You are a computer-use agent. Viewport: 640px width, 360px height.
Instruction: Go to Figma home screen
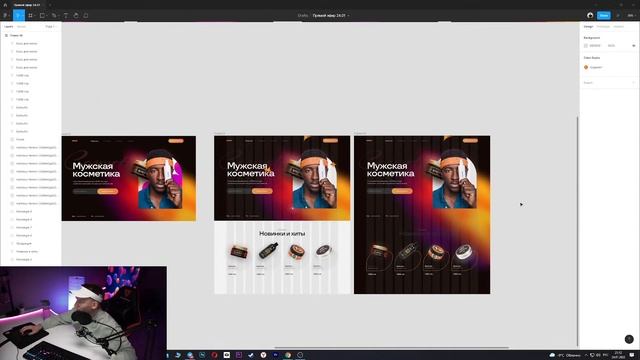click(x=5, y=5)
